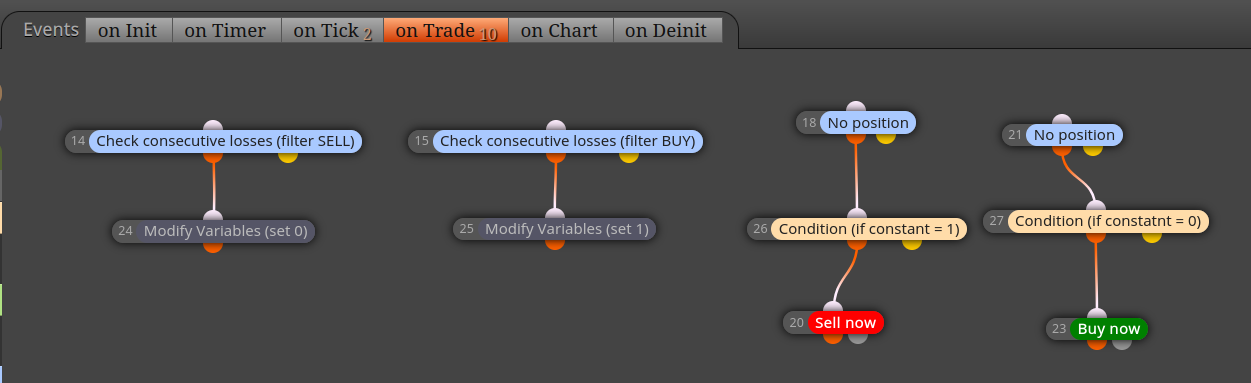Select Check consecutive losses (filter SELL) block
The height and width of the screenshot is (383, 1251).
coord(225,141)
